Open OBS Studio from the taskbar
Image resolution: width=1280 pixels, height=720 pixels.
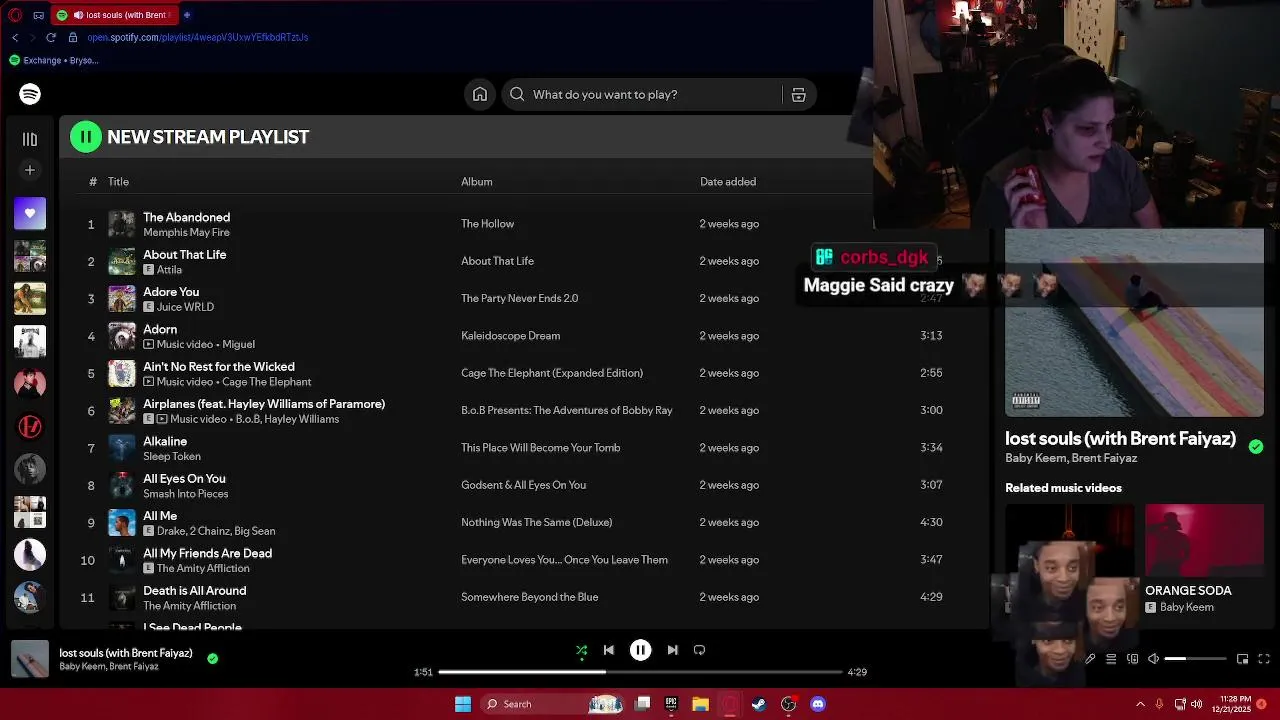click(x=788, y=704)
